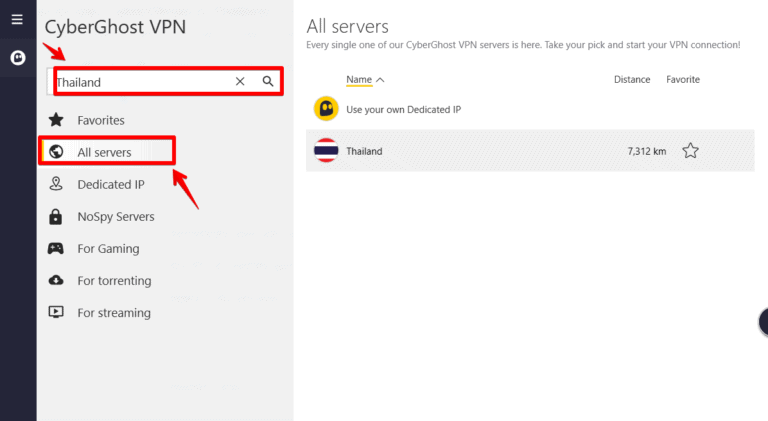Click the Favorite column header

point(683,80)
